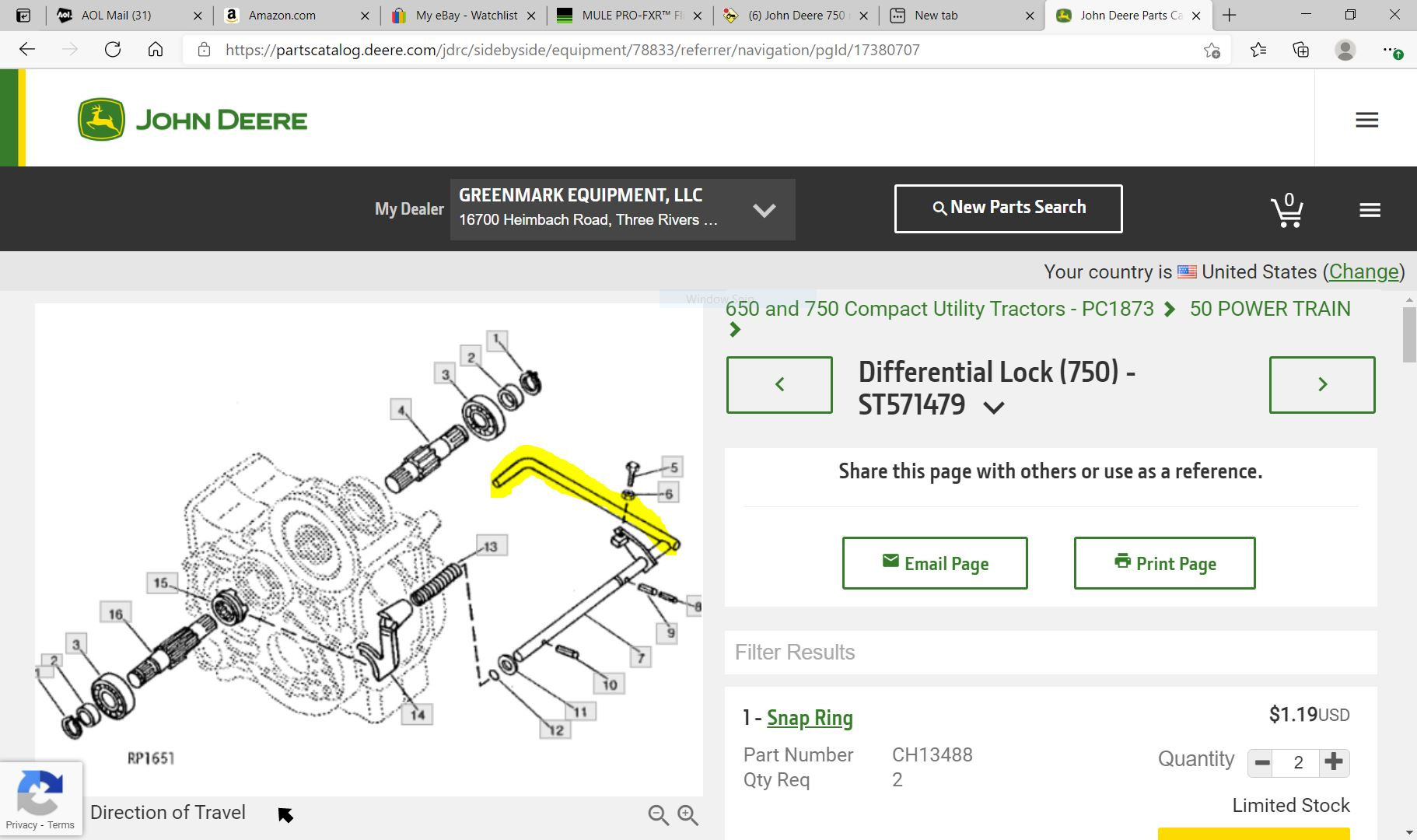This screenshot has height=840, width=1417.
Task: Decrease Snap Ring quantity with minus button
Action: (x=1262, y=763)
